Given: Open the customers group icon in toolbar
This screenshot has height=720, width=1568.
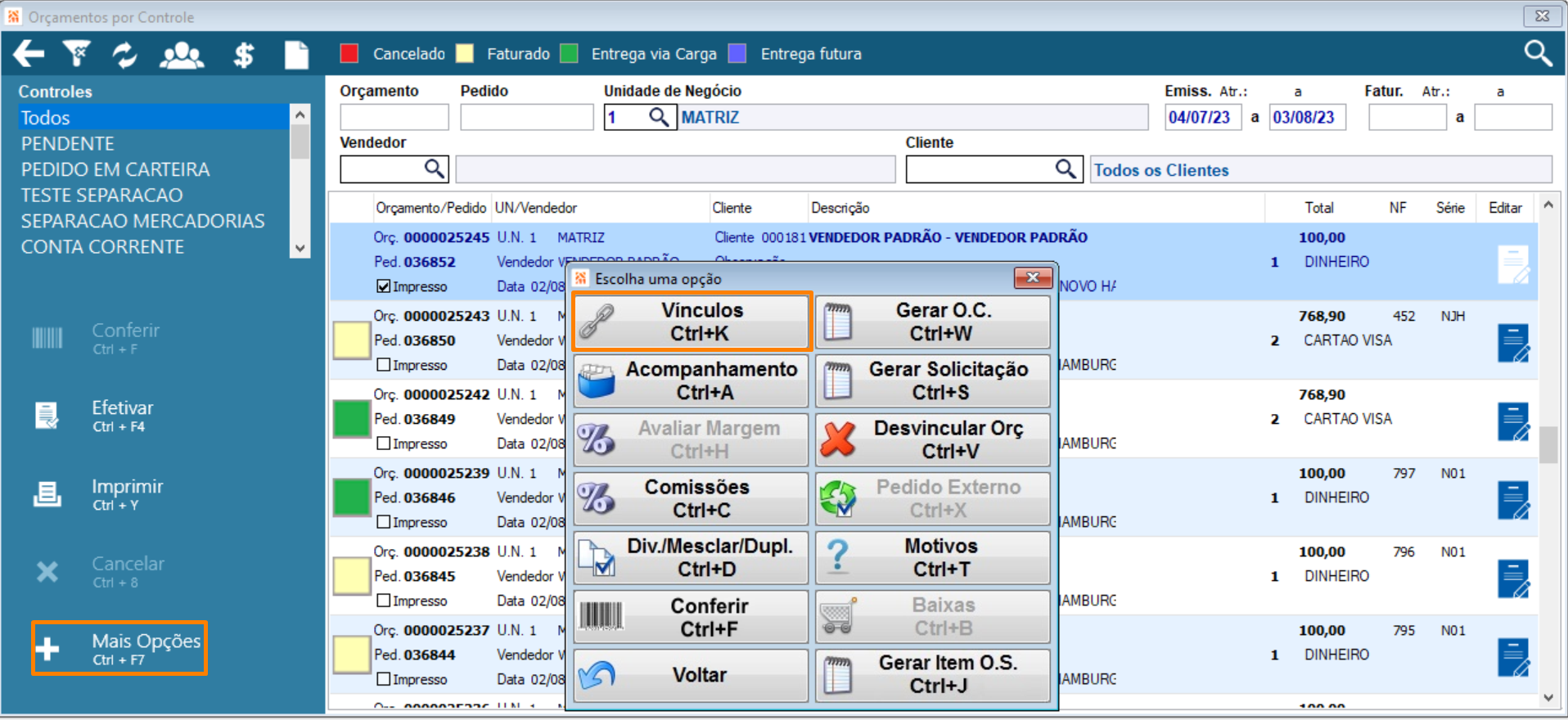Looking at the screenshot, I should point(182,55).
